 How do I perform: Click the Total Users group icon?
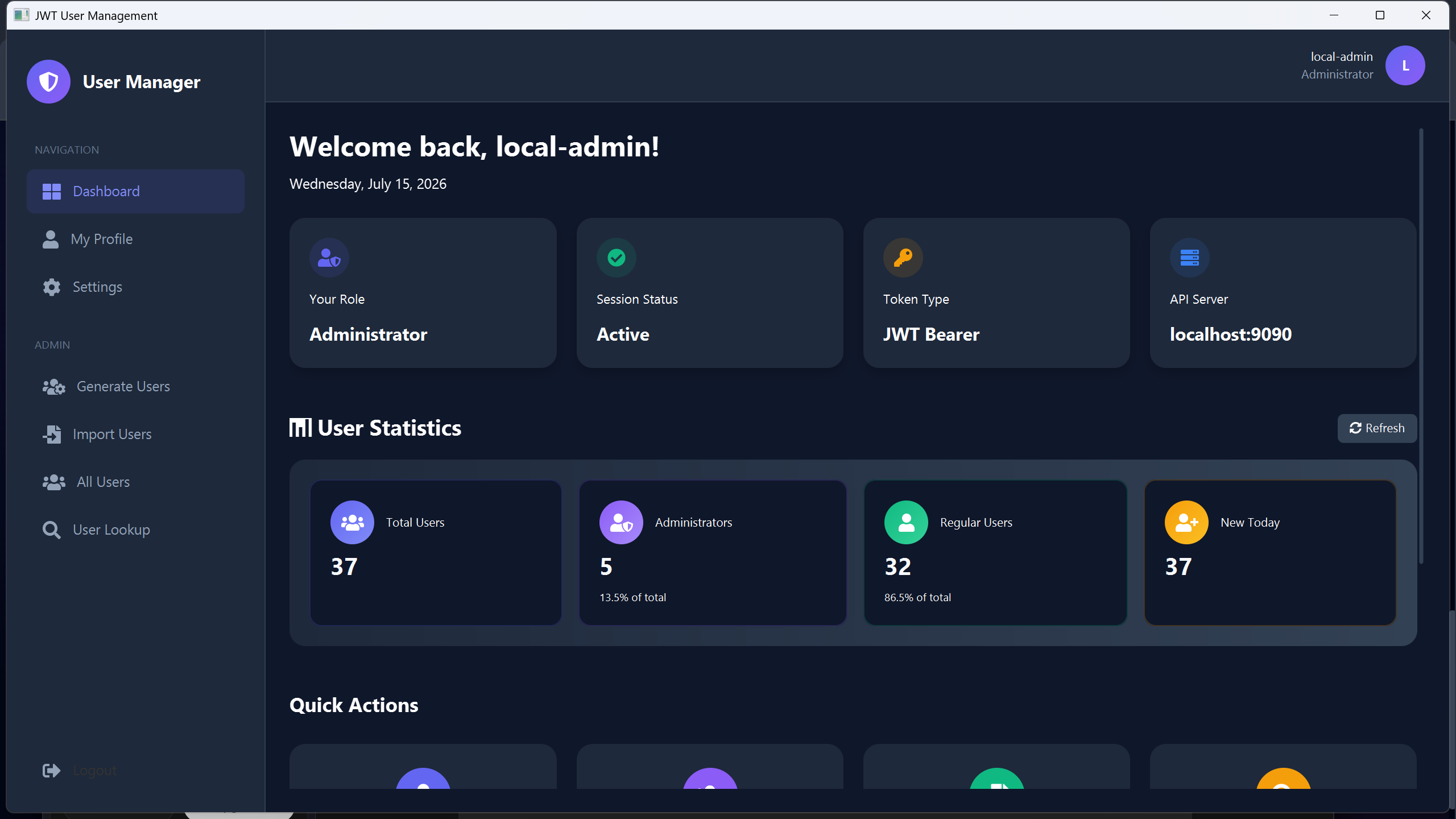point(352,522)
